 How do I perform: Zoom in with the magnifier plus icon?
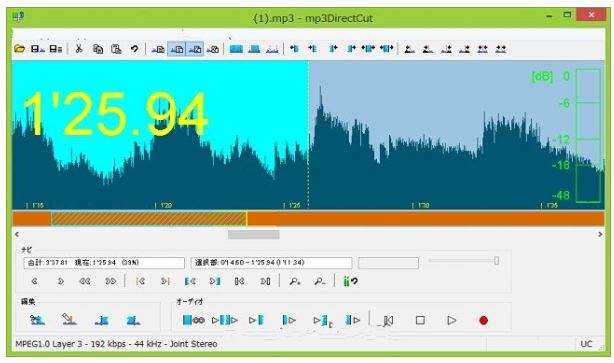pos(295,281)
